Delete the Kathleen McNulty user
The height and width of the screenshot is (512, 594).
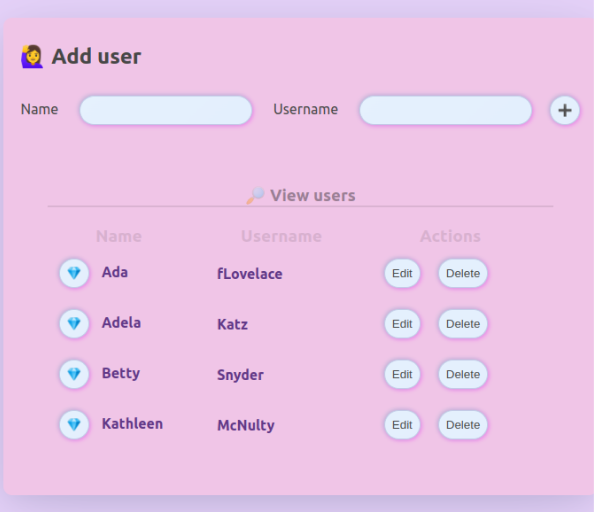(463, 425)
